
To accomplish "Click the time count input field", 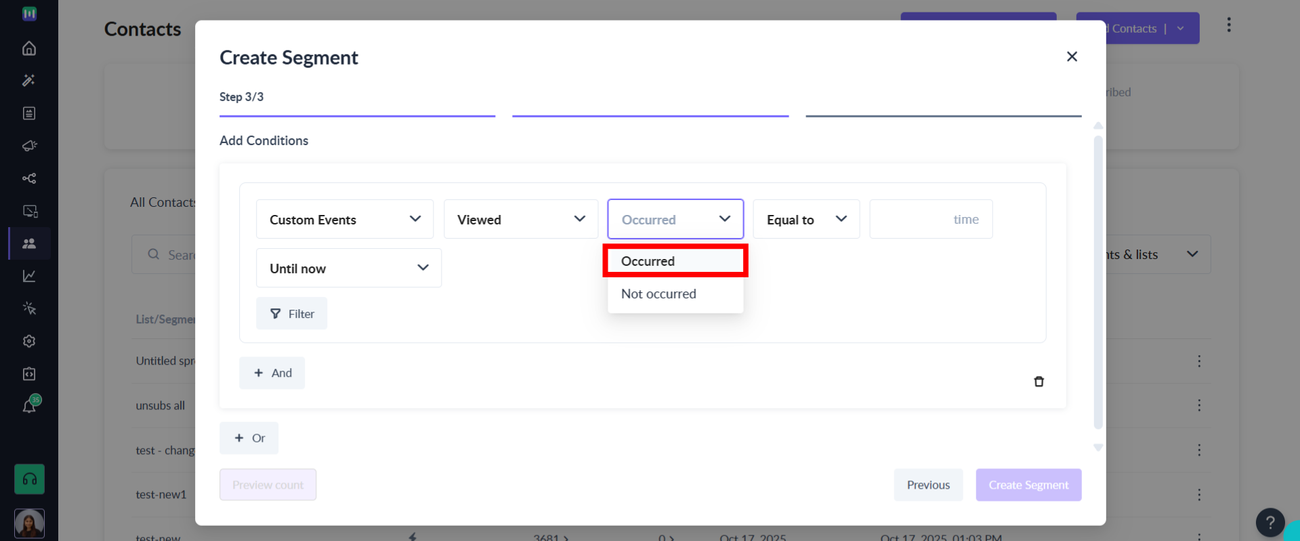I will click(x=931, y=219).
